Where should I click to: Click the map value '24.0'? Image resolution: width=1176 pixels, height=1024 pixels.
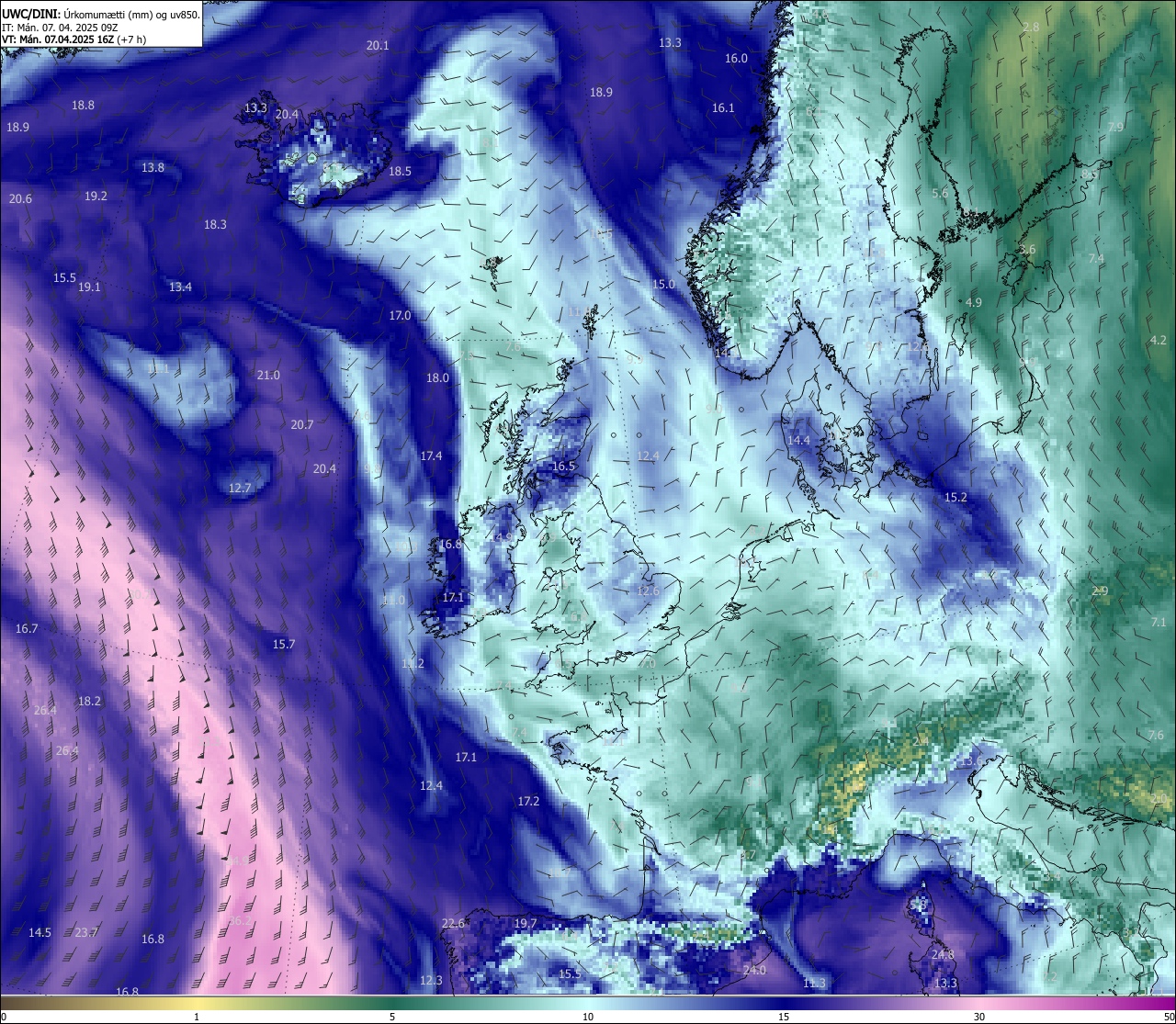[x=754, y=971]
